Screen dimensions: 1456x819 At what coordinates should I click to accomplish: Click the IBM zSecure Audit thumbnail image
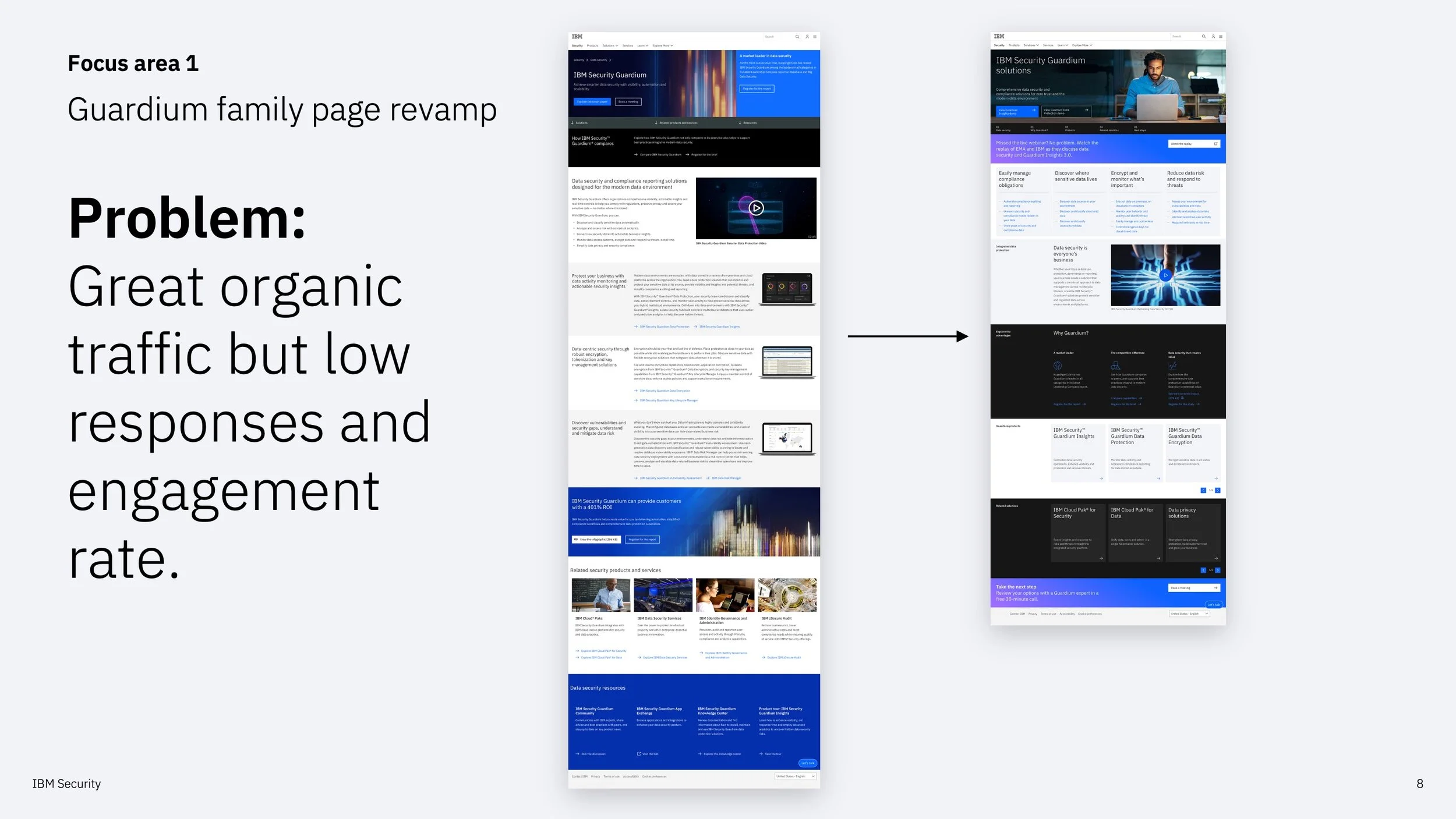787,595
